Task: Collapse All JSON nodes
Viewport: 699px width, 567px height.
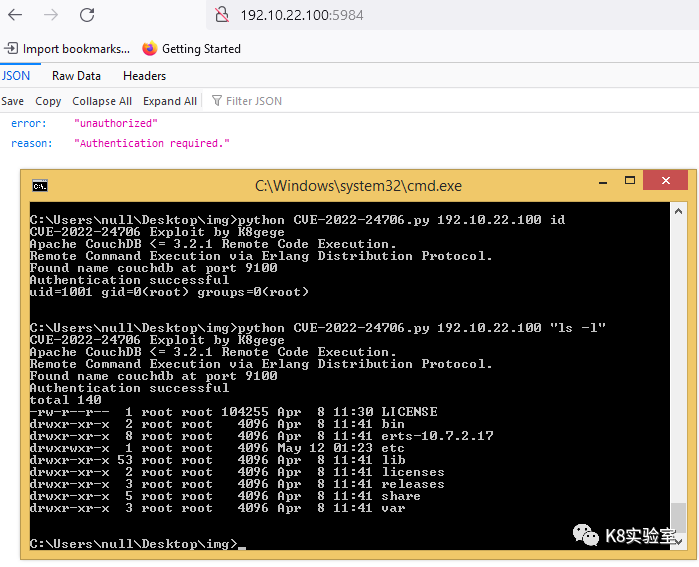Action: tap(102, 101)
